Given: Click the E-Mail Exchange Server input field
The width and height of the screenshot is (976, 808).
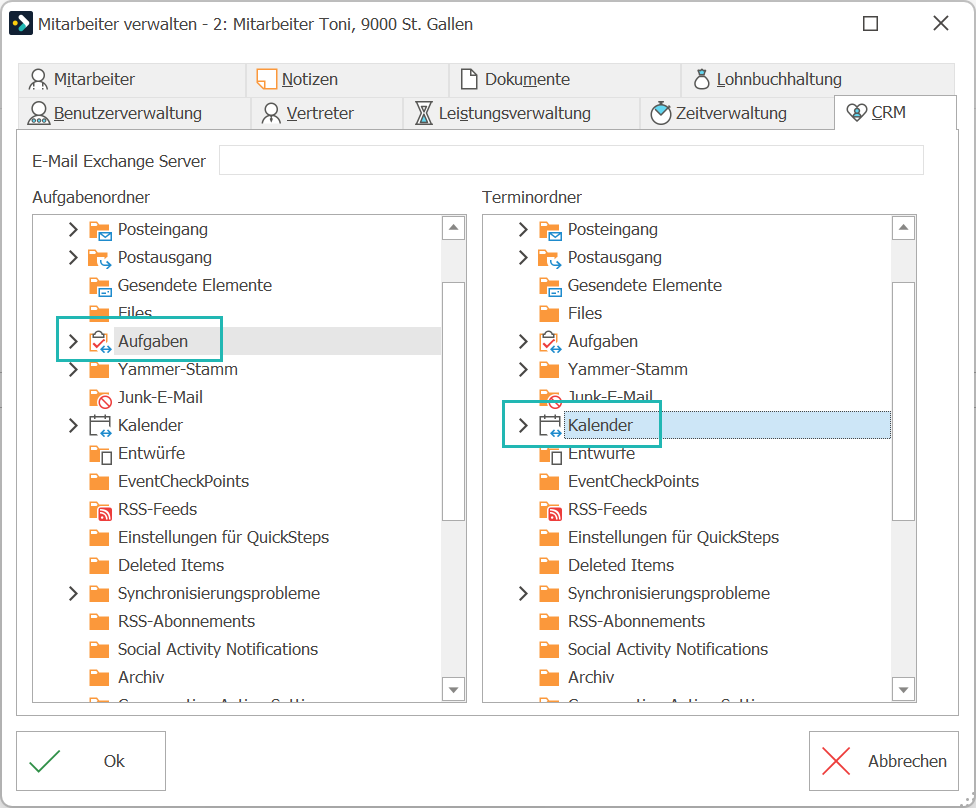Looking at the screenshot, I should [571, 161].
